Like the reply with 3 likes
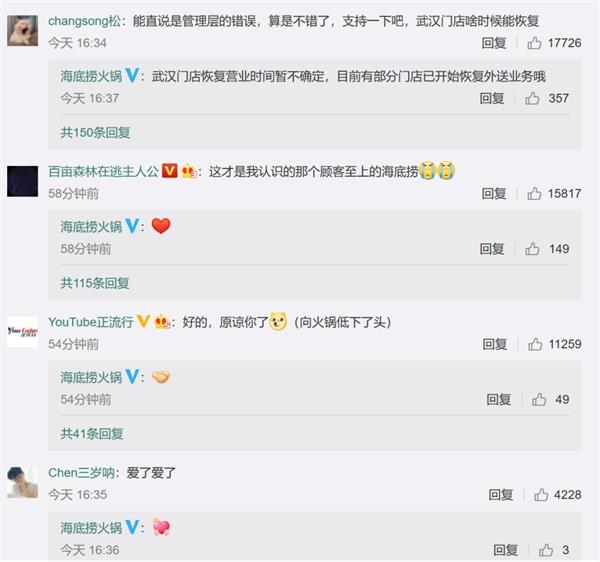The width and height of the screenshot is (600, 562). point(546,550)
